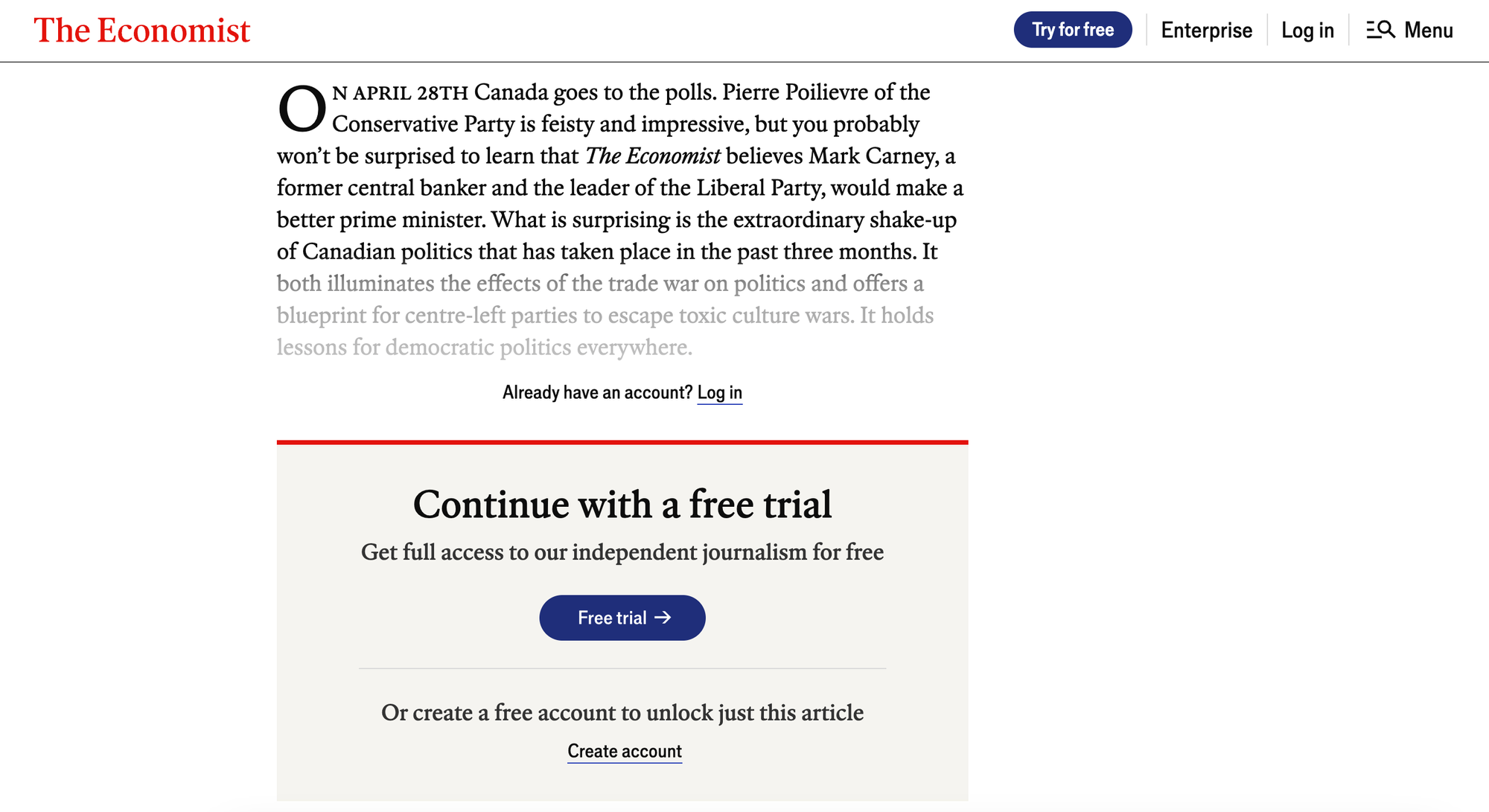Go home via The Economist logo

[x=142, y=31]
